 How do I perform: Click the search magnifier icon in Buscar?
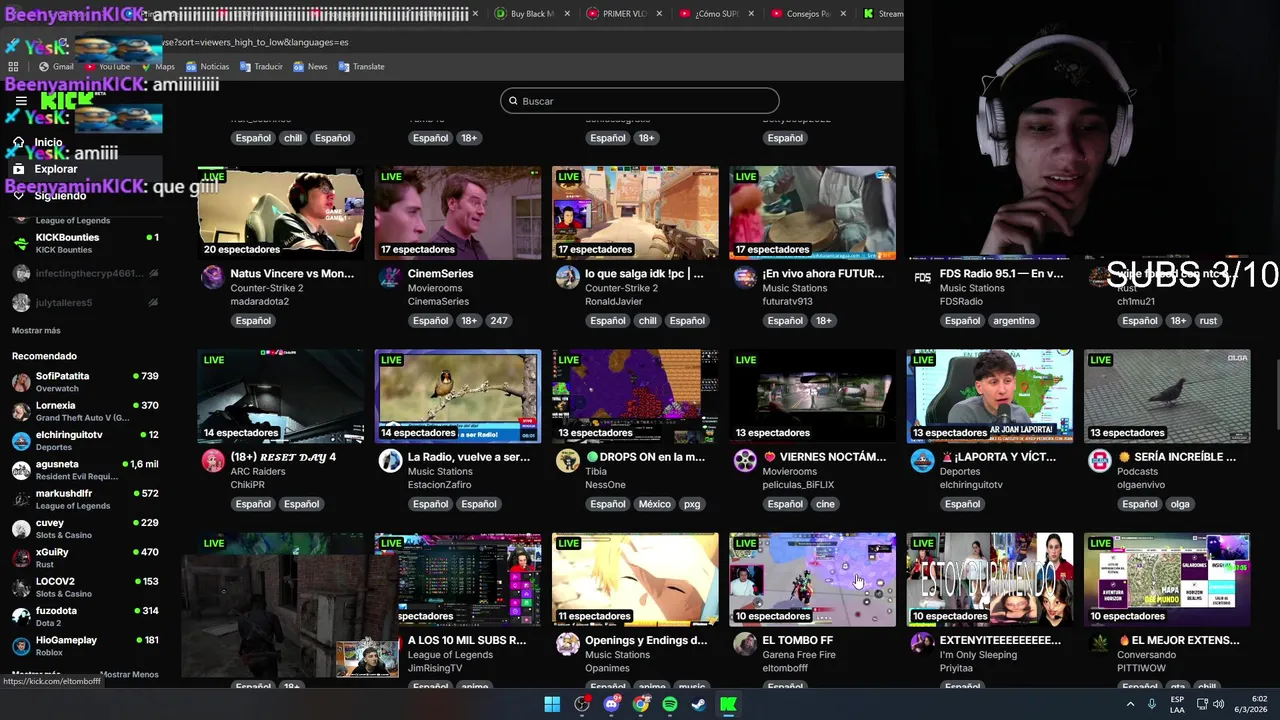513,101
